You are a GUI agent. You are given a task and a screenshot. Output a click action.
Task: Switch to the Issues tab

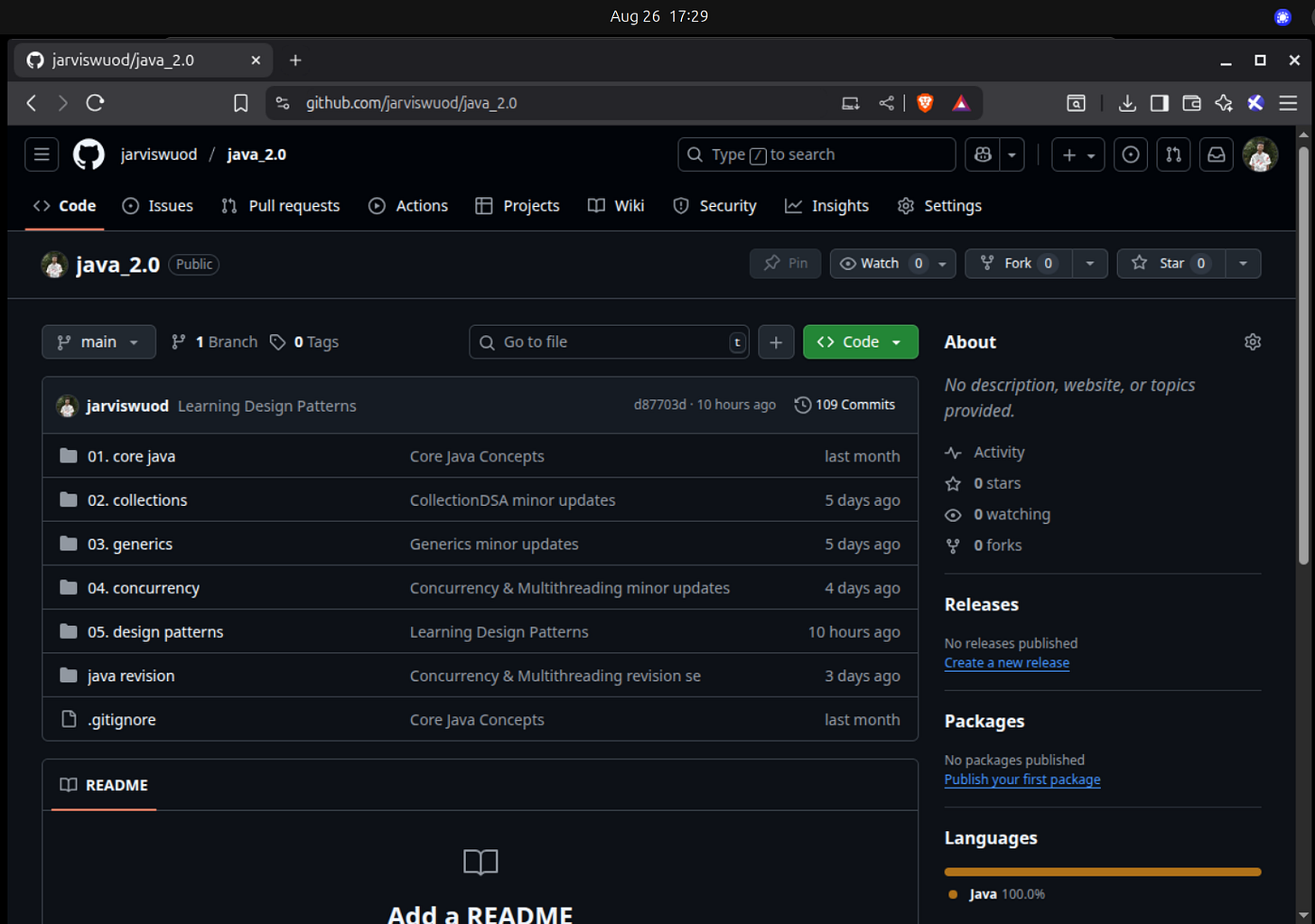(158, 206)
